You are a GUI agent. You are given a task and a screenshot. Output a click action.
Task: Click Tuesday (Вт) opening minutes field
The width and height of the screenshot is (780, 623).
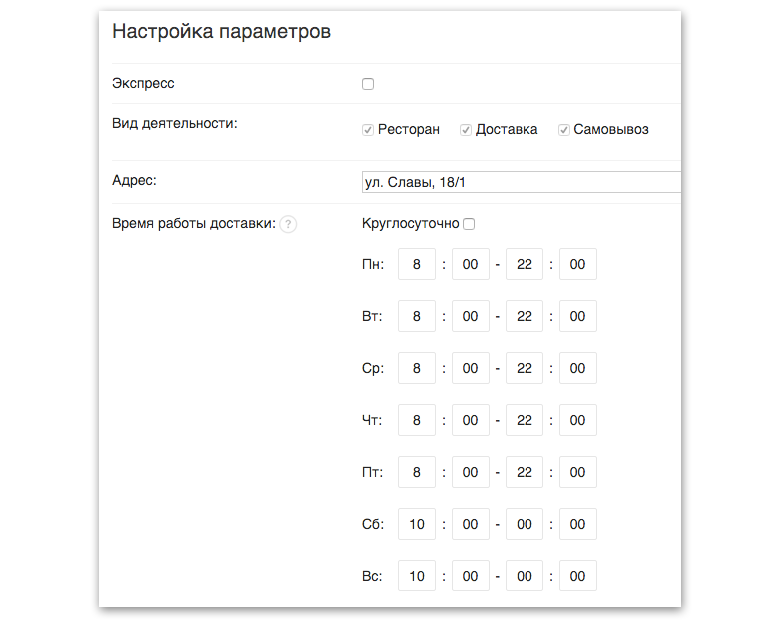coord(471,316)
